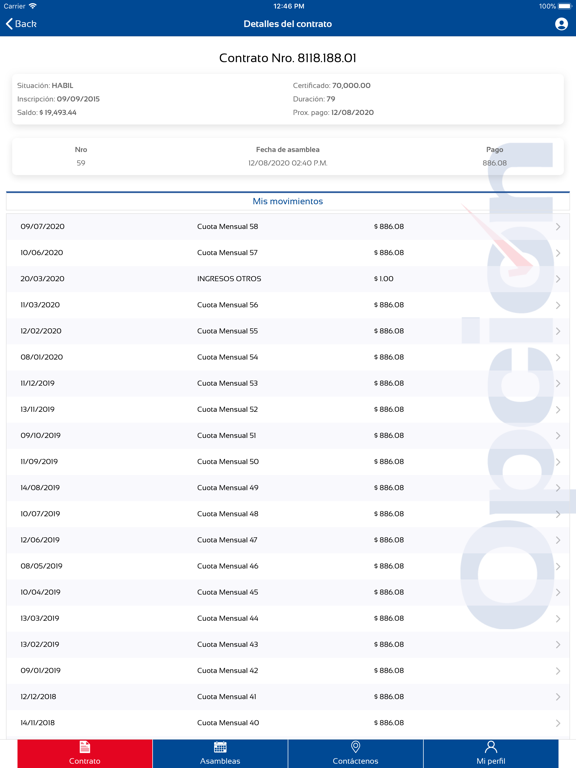Expand chevron for Cuota Mensual 53 row

tap(558, 384)
